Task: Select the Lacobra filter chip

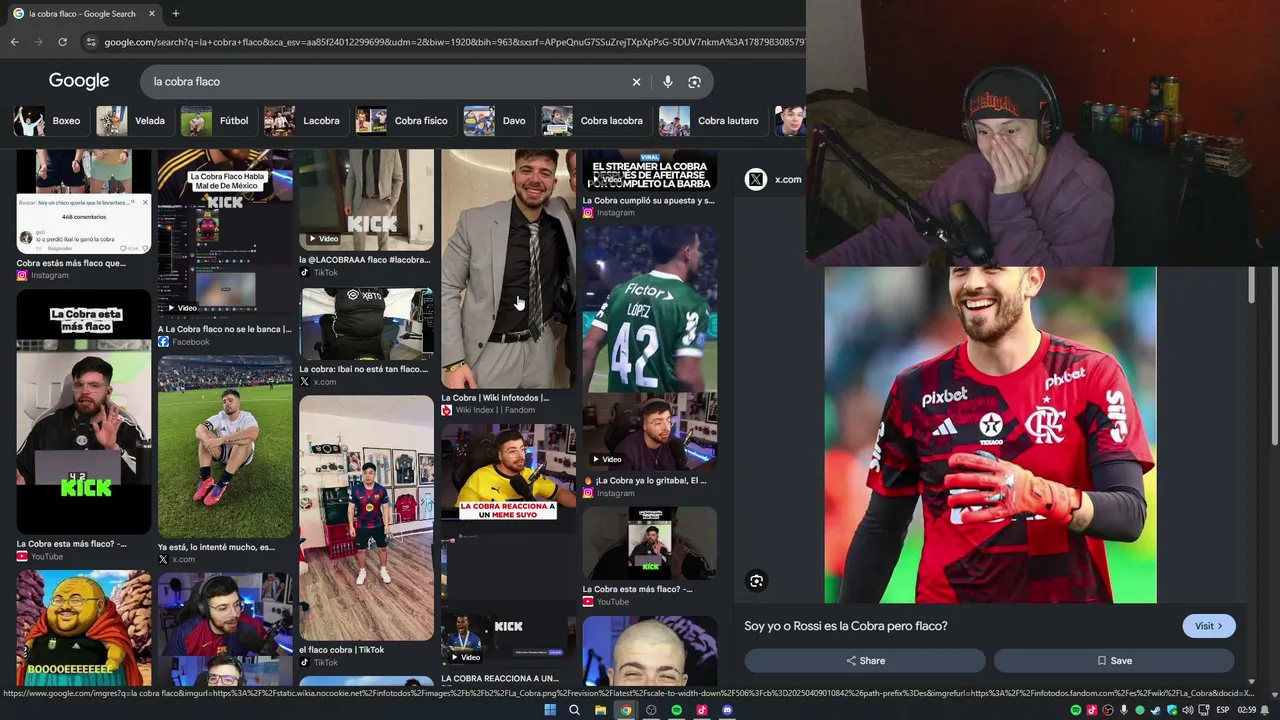Action: pos(304,121)
